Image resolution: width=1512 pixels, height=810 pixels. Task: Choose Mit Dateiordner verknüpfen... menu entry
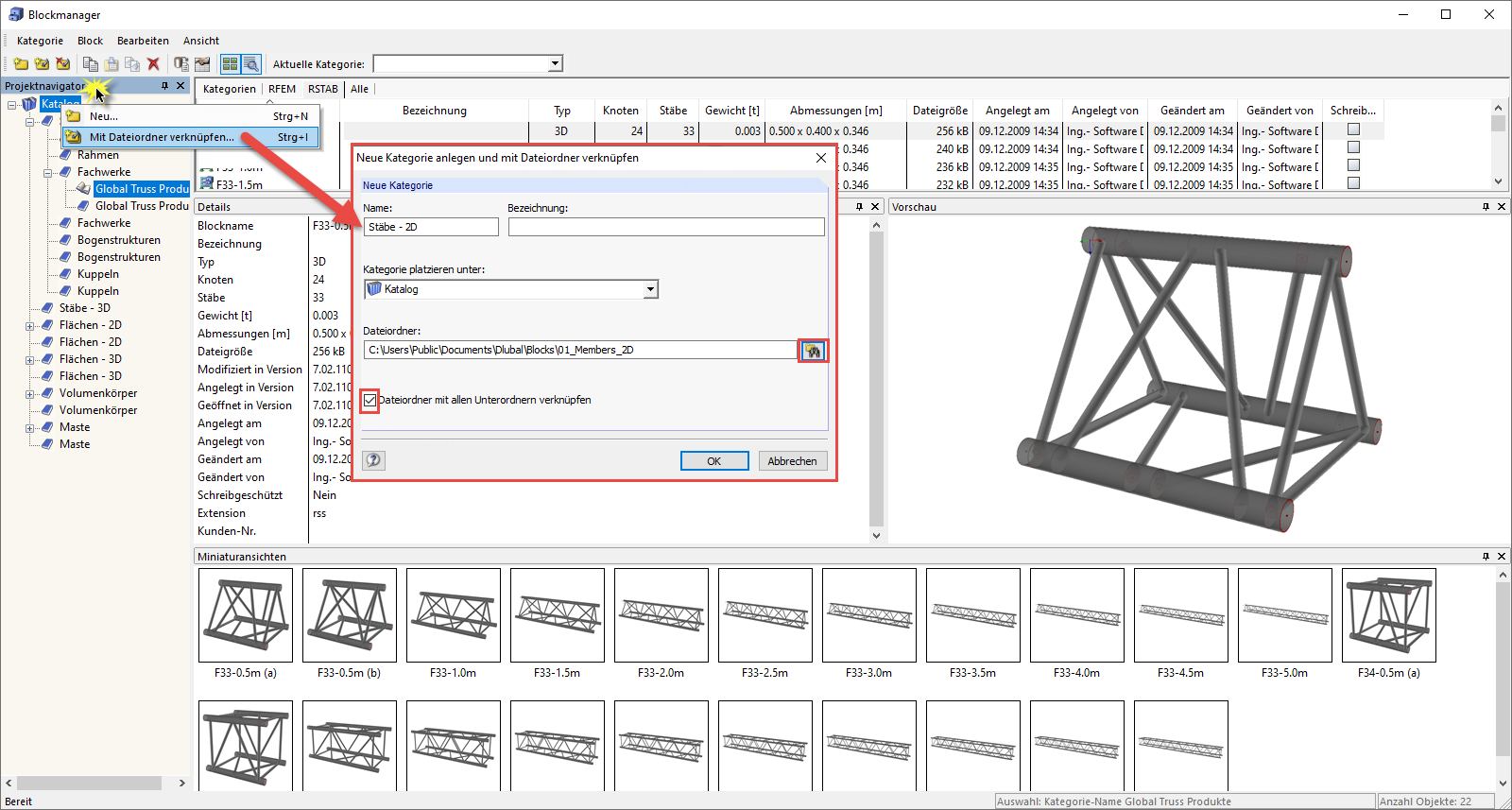tap(190, 137)
